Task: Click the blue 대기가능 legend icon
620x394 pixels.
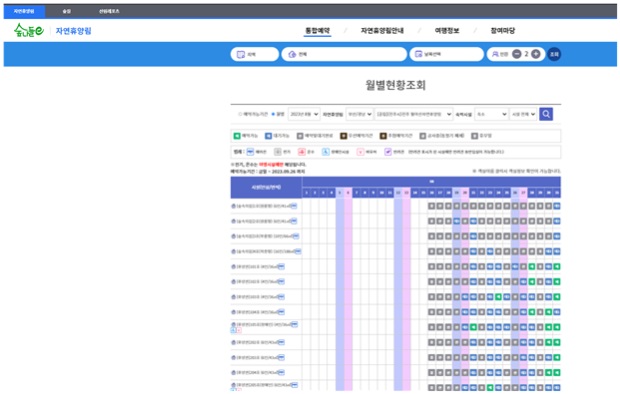Action: click(x=268, y=136)
